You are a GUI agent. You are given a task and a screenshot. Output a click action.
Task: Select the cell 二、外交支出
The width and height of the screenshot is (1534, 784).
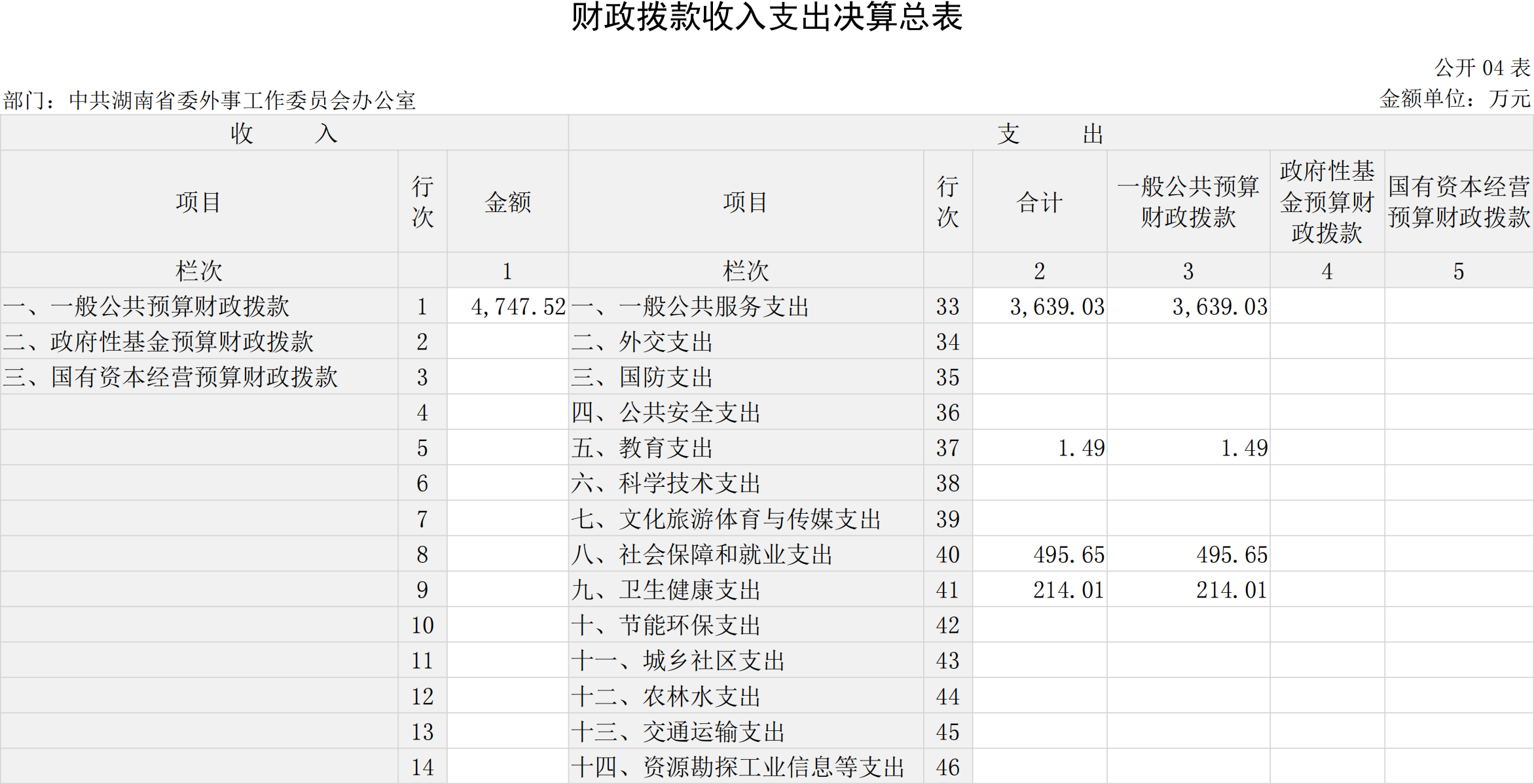746,341
